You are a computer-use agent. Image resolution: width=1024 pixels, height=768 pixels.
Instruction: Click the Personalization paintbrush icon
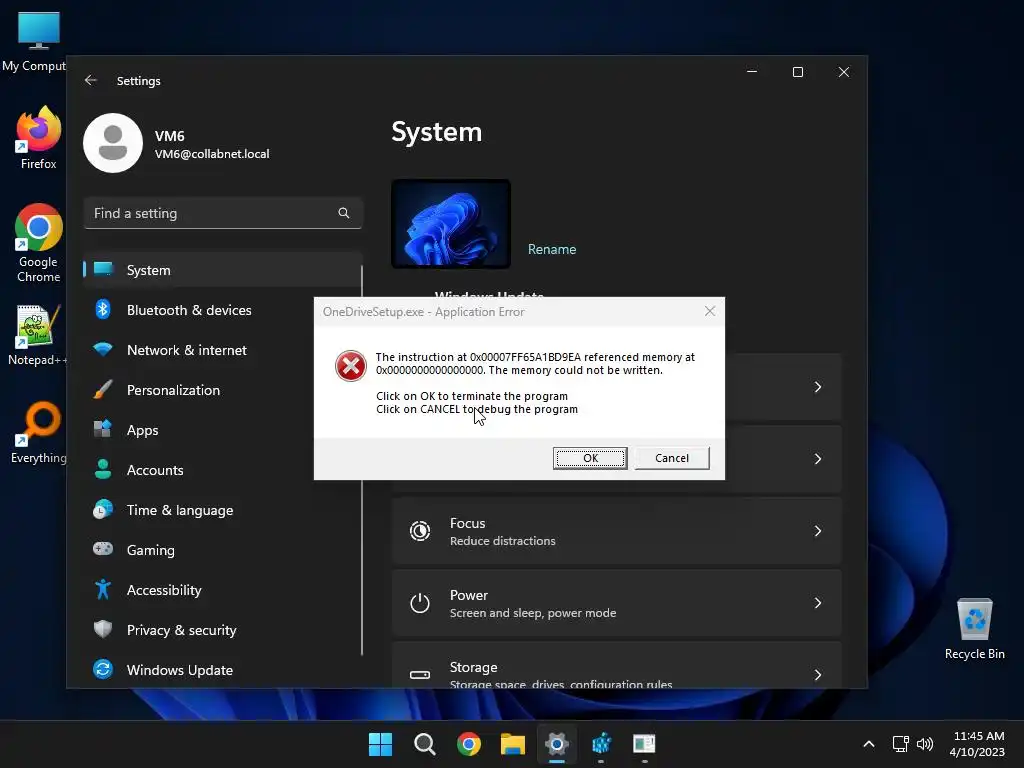[x=103, y=389]
